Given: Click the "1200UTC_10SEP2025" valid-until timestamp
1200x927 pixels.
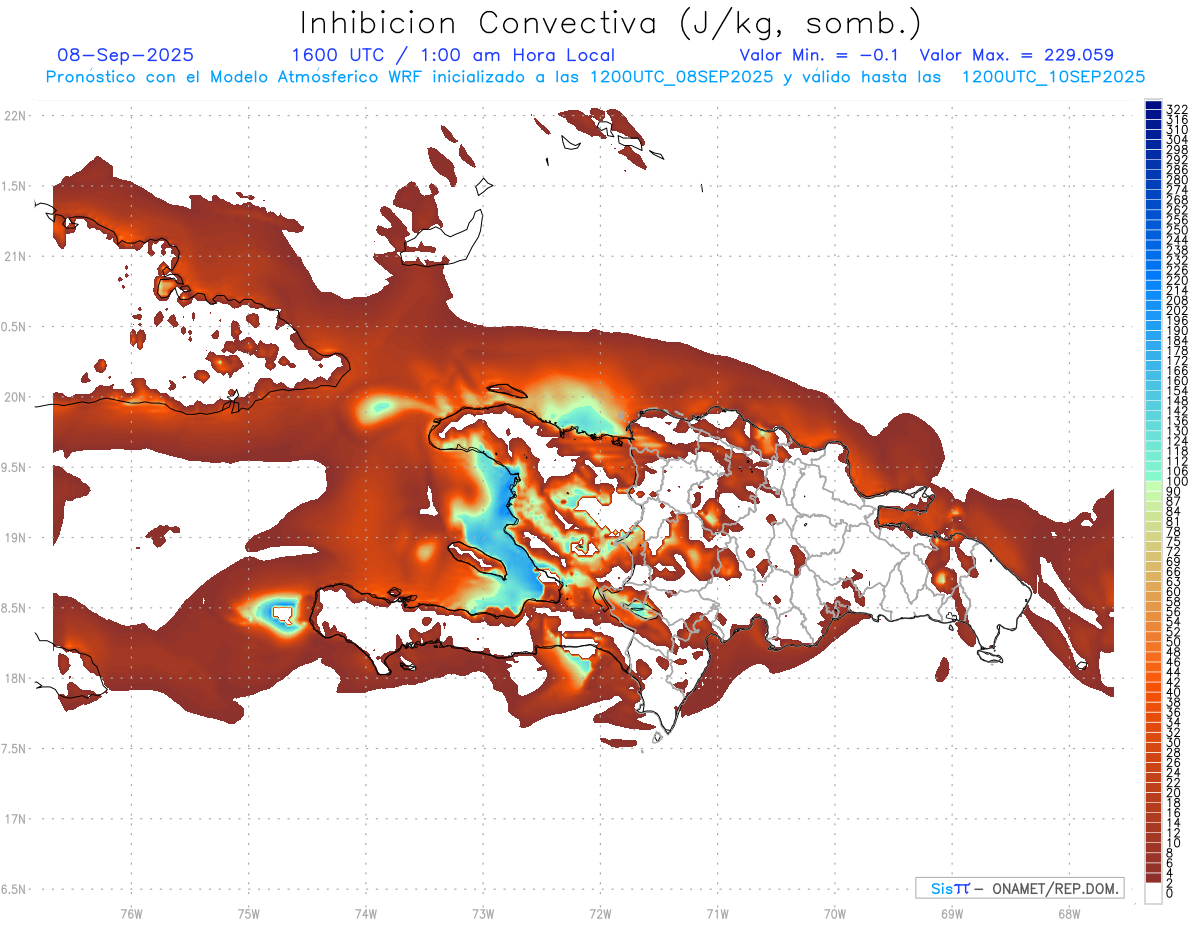Looking at the screenshot, I should [x=1053, y=77].
